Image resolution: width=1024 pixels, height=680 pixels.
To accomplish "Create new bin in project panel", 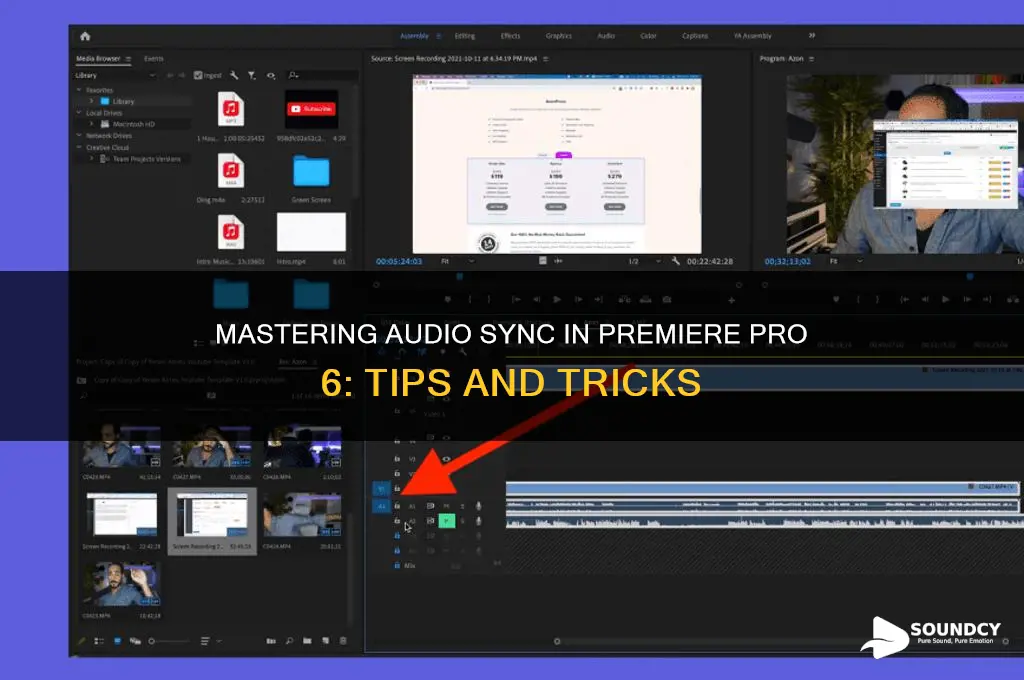I will [307, 641].
